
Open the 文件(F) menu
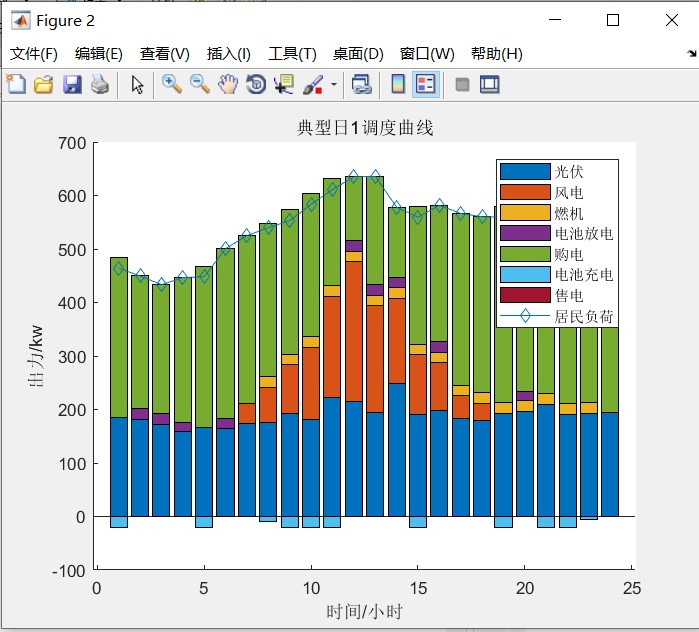(34, 54)
